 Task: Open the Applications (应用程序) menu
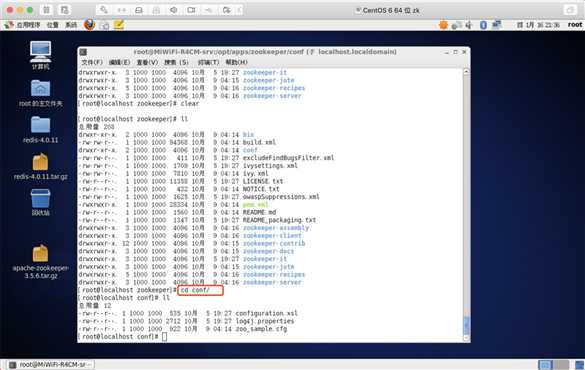pyautogui.click(x=28, y=25)
